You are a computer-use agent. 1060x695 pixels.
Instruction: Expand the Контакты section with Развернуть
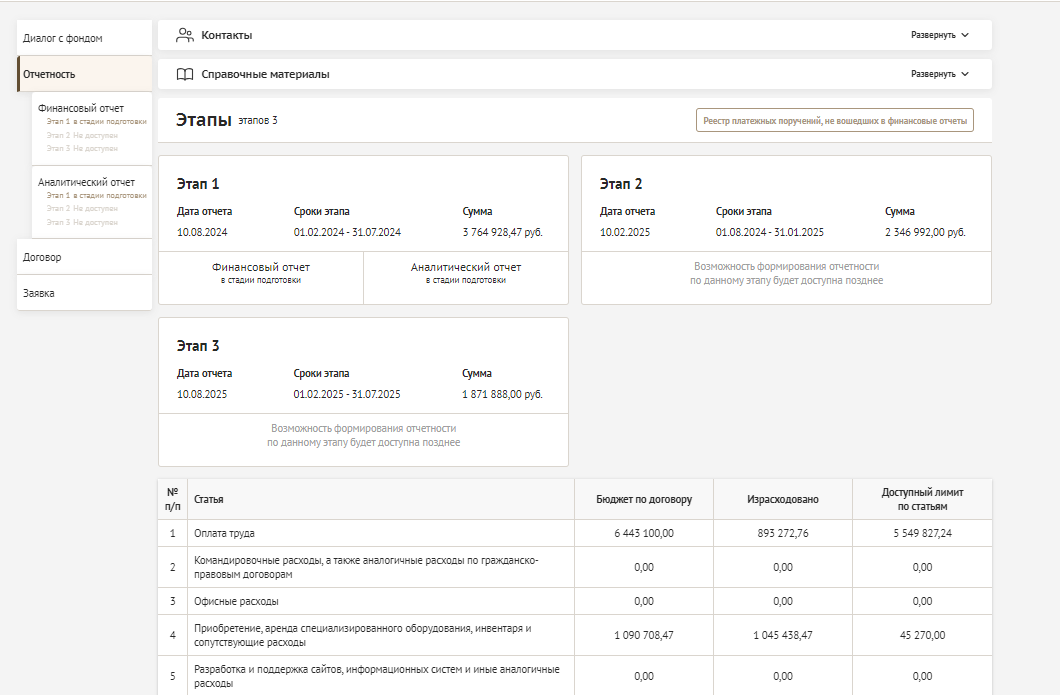pyautogui.click(x=939, y=35)
